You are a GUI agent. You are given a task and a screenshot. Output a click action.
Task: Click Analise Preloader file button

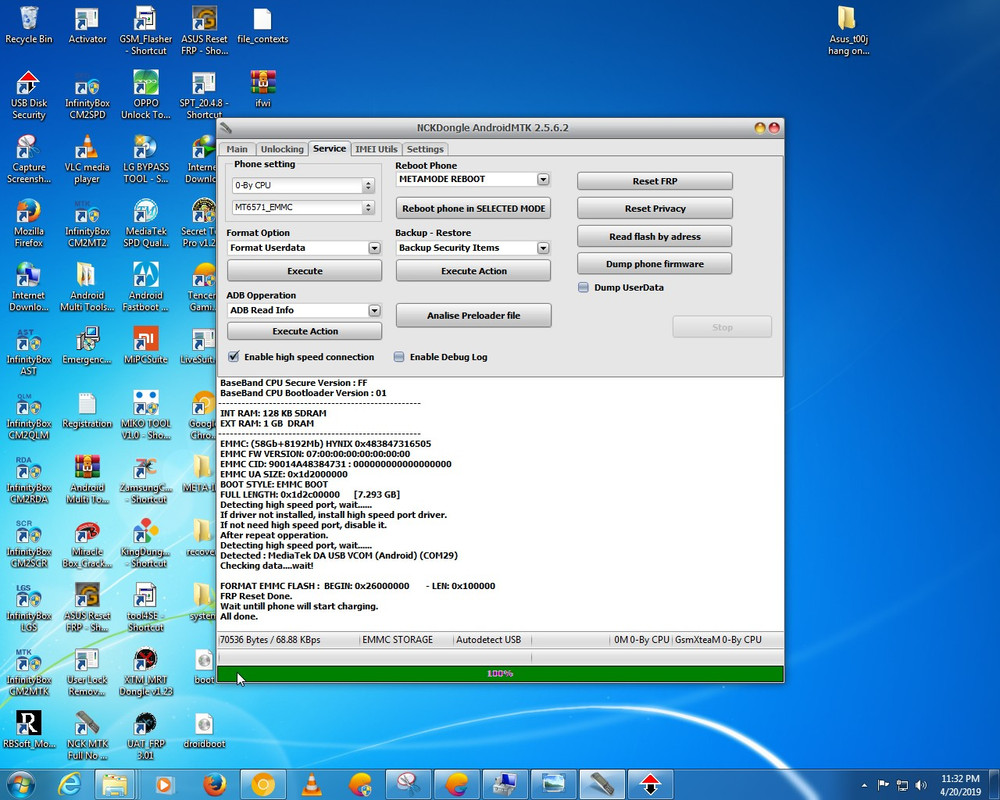[473, 315]
